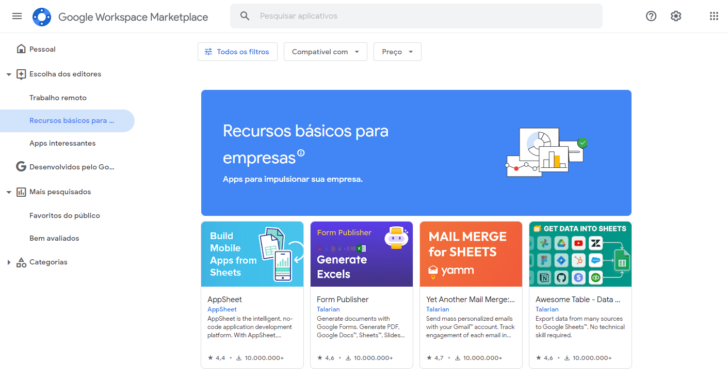Click into the Pesquisar aplicativos search field
728x376 pixels.
pos(416,16)
